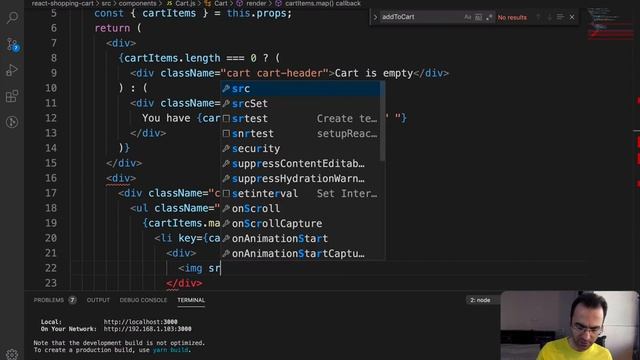Open the '2: node' terminal dropdown
Viewport: 640px width, 360px height.
pos(483,300)
